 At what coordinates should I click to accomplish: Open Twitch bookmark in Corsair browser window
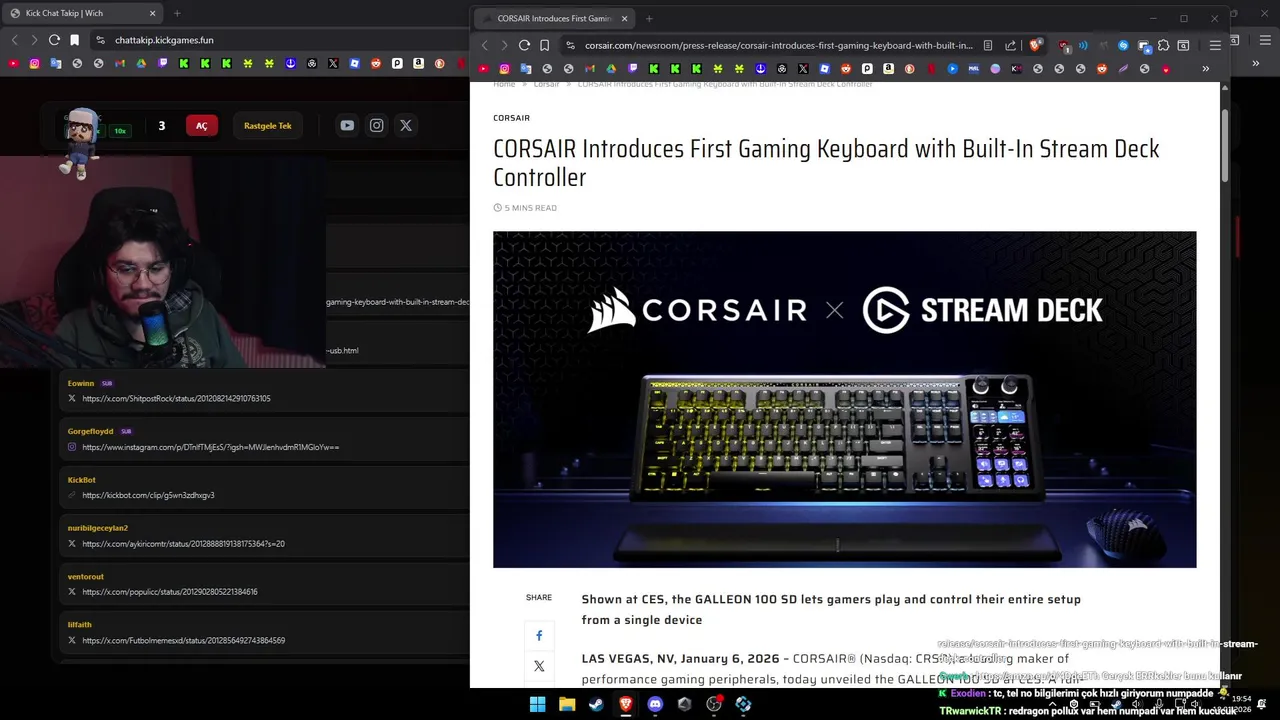click(x=632, y=69)
